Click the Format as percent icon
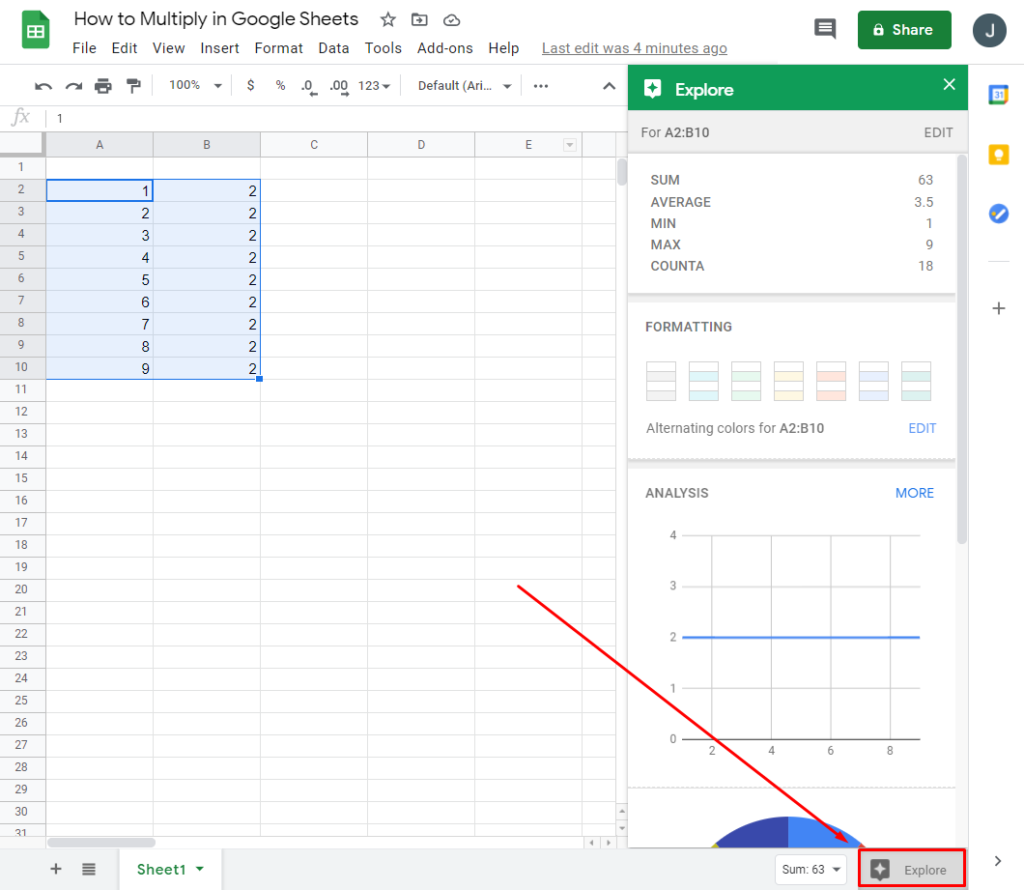Image resolution: width=1024 pixels, height=890 pixels. point(280,85)
